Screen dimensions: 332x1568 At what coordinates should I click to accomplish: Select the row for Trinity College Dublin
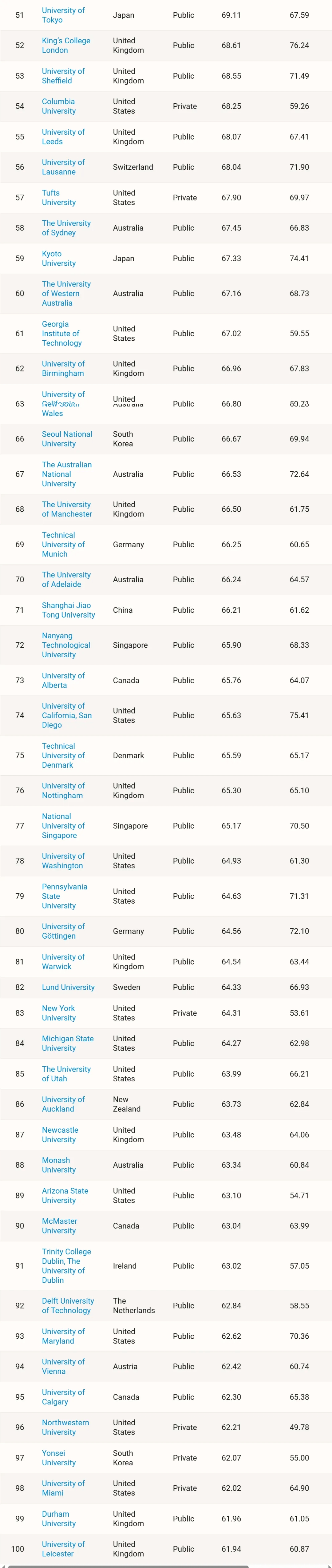coord(182,1265)
